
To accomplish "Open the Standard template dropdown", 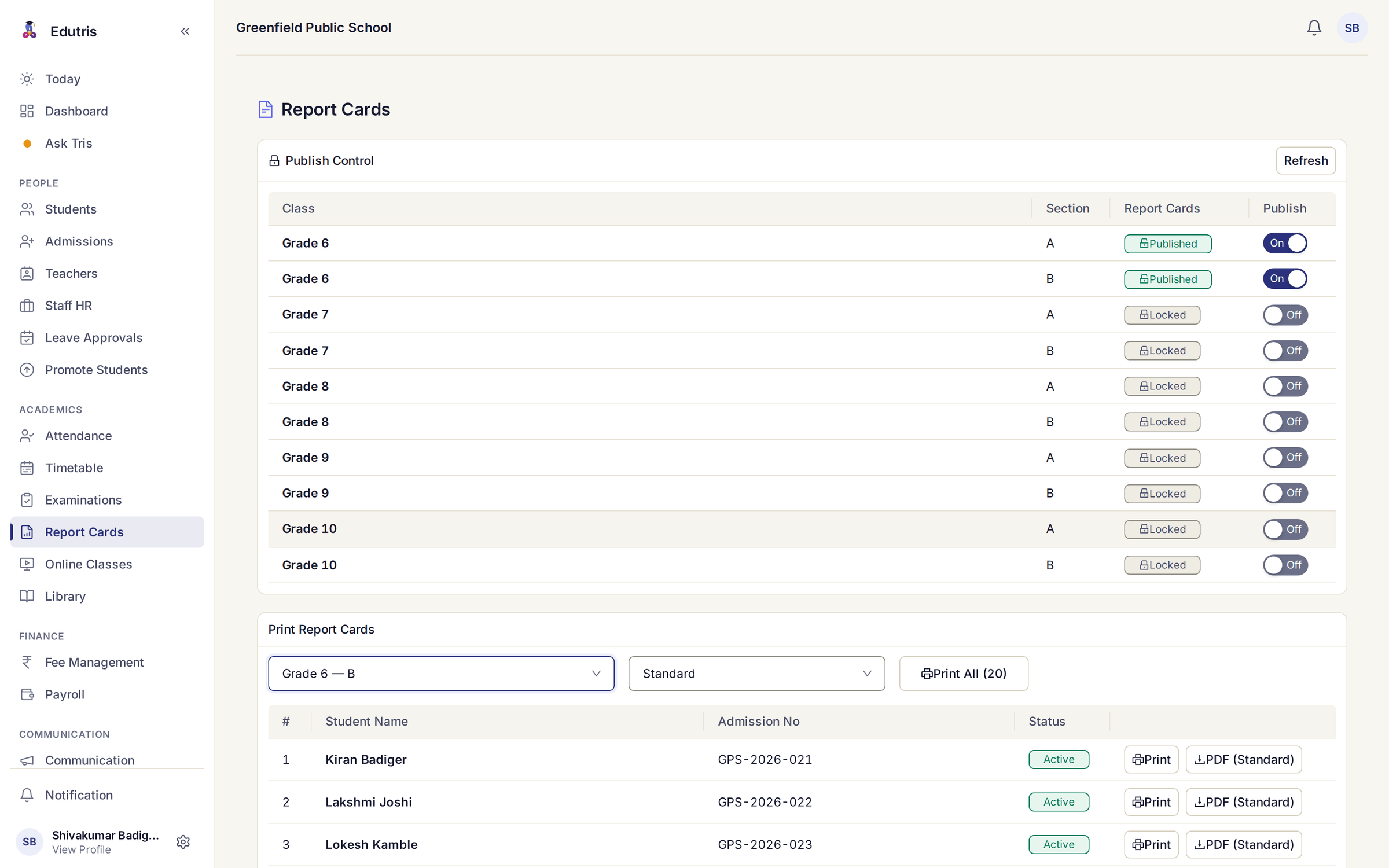I will [x=756, y=674].
